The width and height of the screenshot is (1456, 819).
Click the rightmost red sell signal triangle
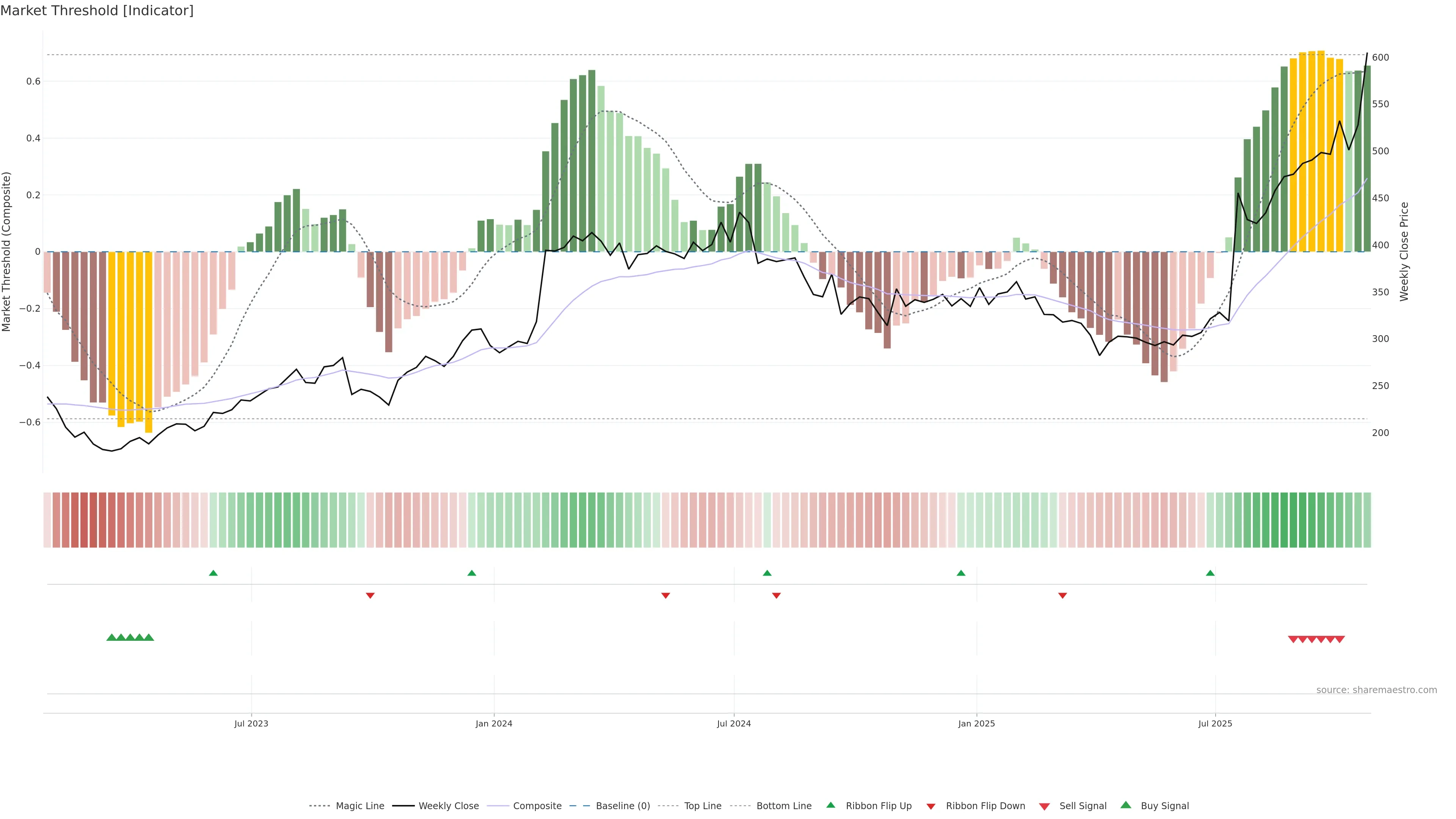click(1340, 639)
